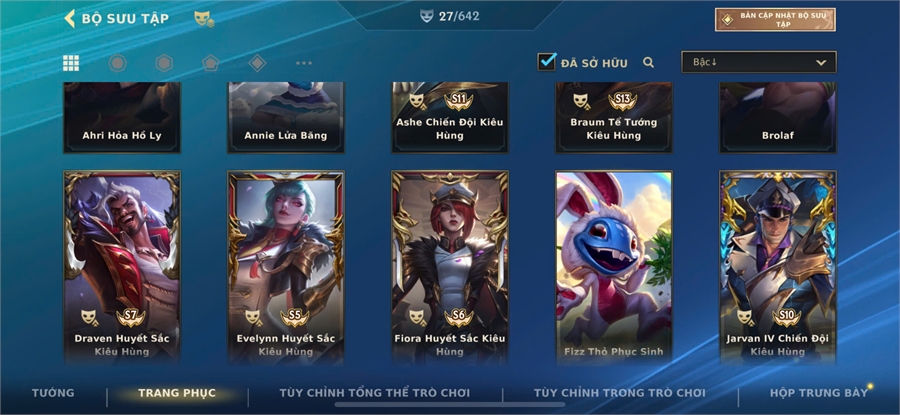900x415 pixels.
Task: Click the dropdown chevron arrow
Action: click(x=821, y=63)
